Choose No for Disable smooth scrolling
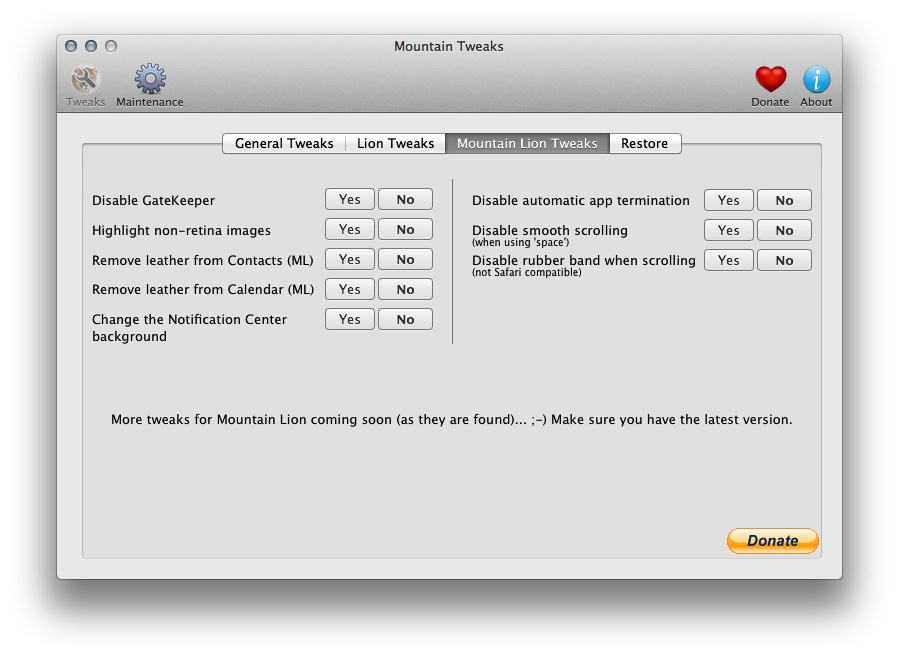Screen dimensions: 899x658 click(x=784, y=230)
